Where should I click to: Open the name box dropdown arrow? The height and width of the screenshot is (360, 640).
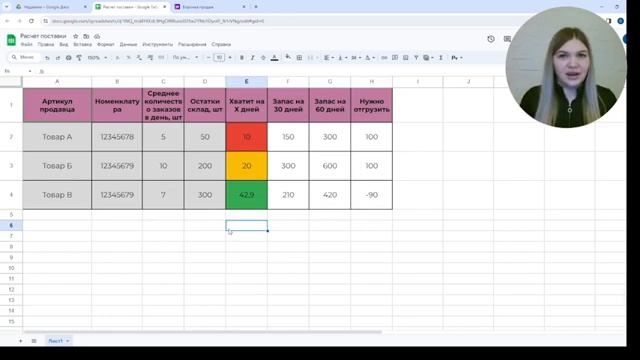[x=30, y=71]
